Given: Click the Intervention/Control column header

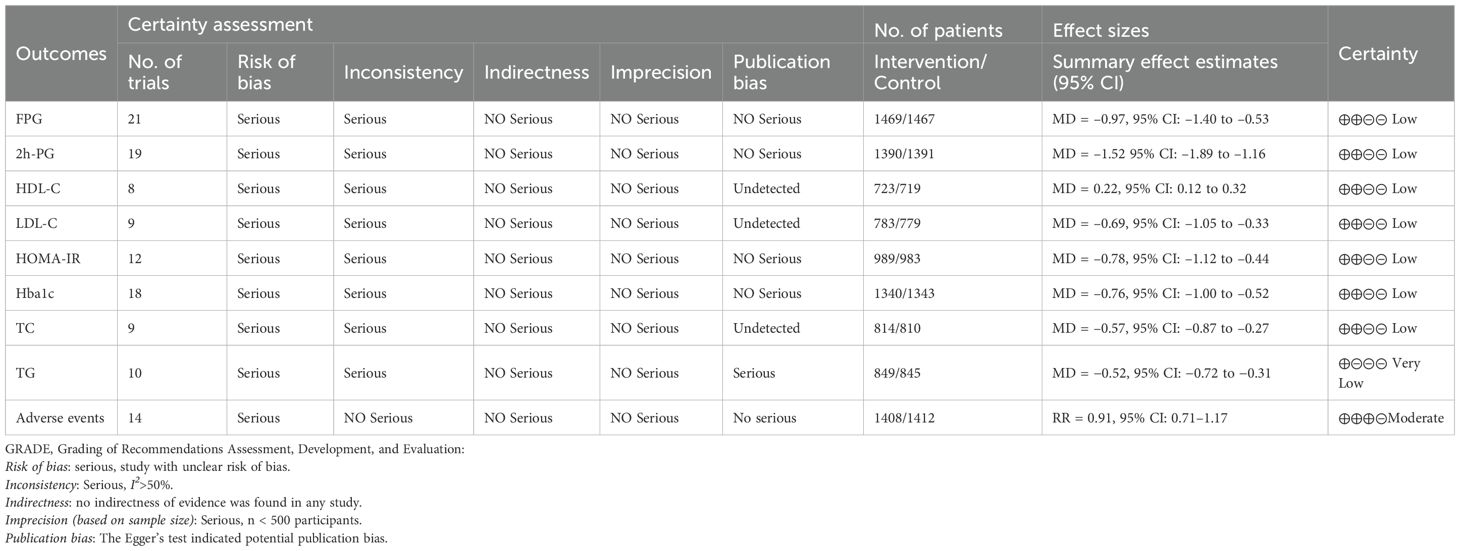Looking at the screenshot, I should (930, 72).
